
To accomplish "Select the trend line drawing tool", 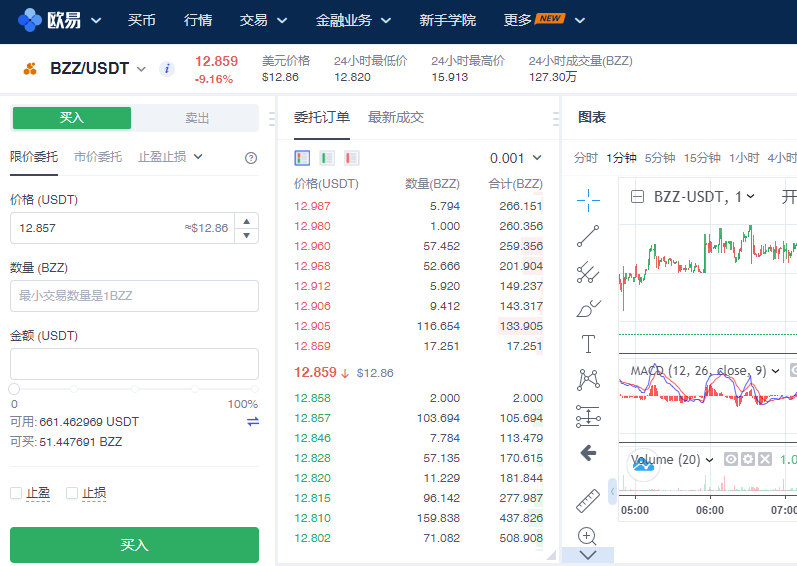I will [588, 235].
